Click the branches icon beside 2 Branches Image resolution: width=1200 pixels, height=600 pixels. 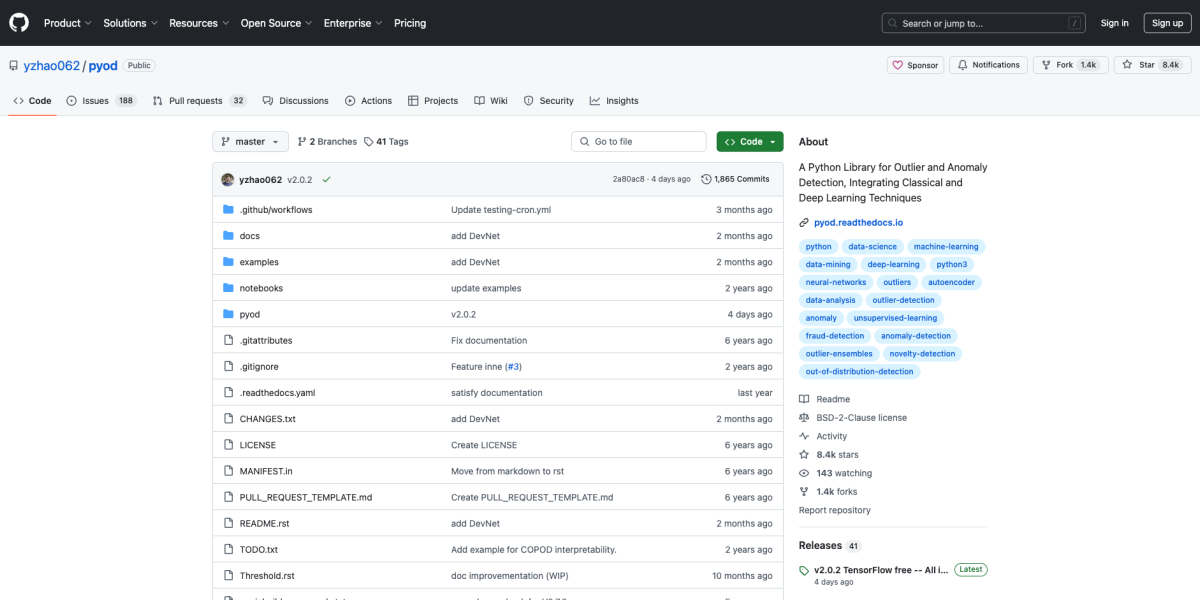(302, 142)
